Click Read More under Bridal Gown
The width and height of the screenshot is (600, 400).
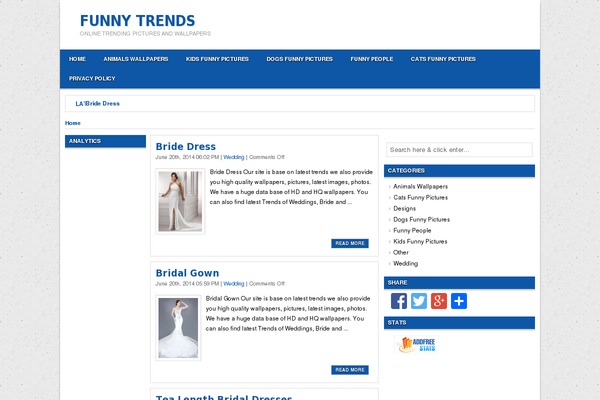click(349, 370)
